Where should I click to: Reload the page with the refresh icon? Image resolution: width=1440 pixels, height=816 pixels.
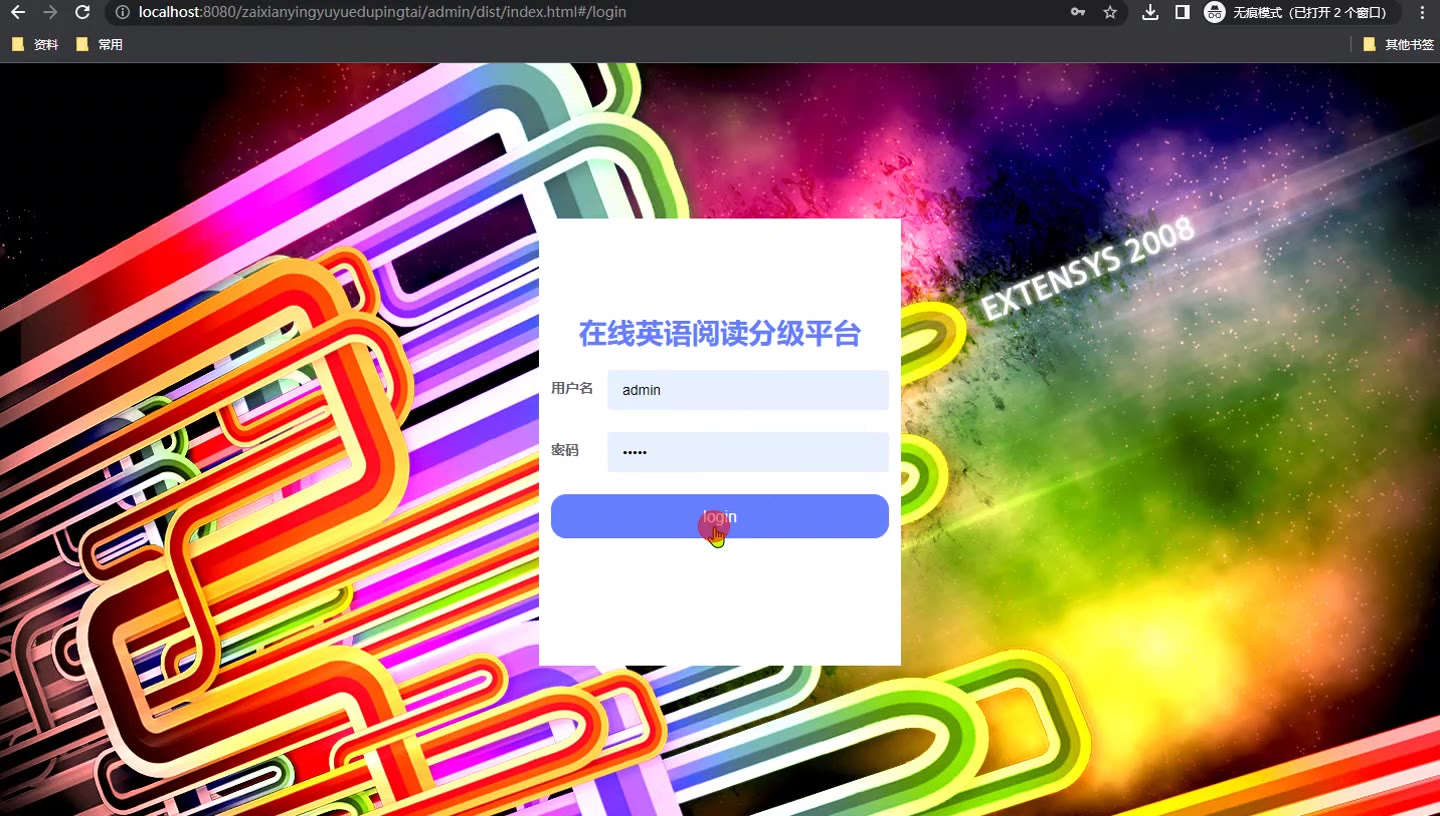pos(83,12)
